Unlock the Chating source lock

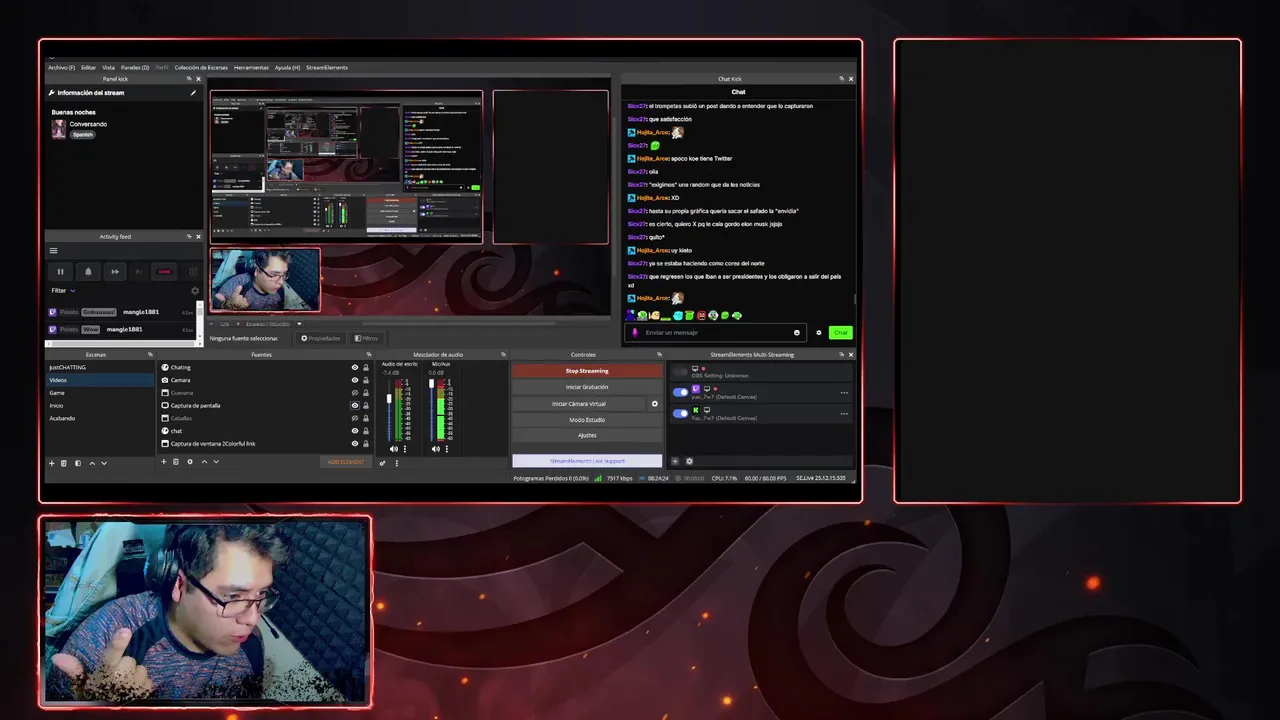366,367
